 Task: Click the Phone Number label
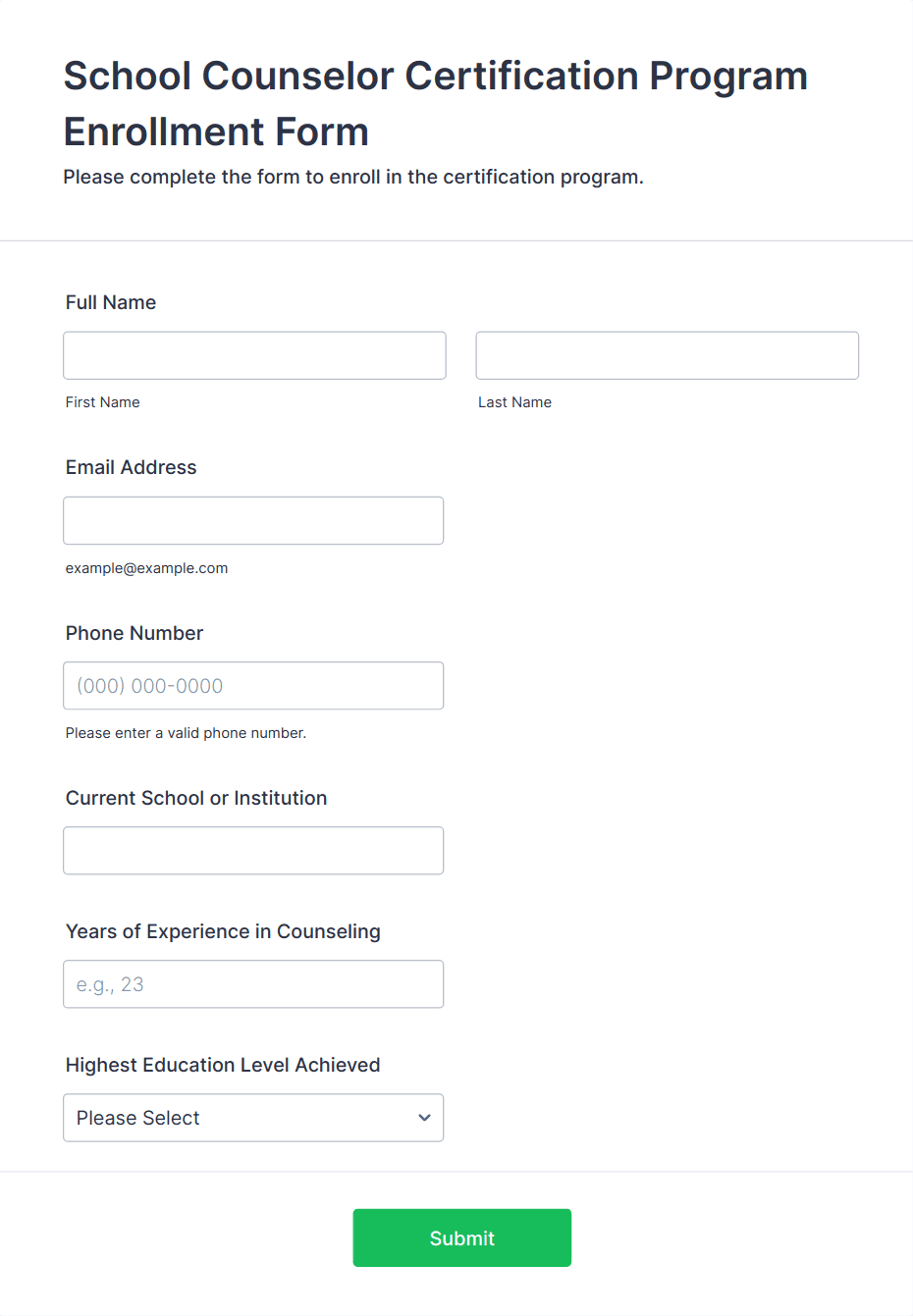pyautogui.click(x=134, y=633)
